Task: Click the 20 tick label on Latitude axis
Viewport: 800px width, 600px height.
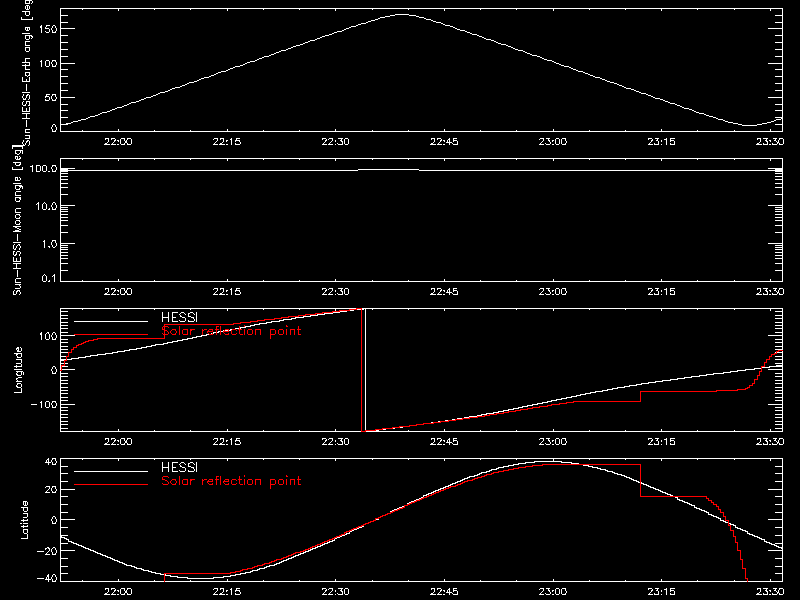Action: click(x=51, y=490)
